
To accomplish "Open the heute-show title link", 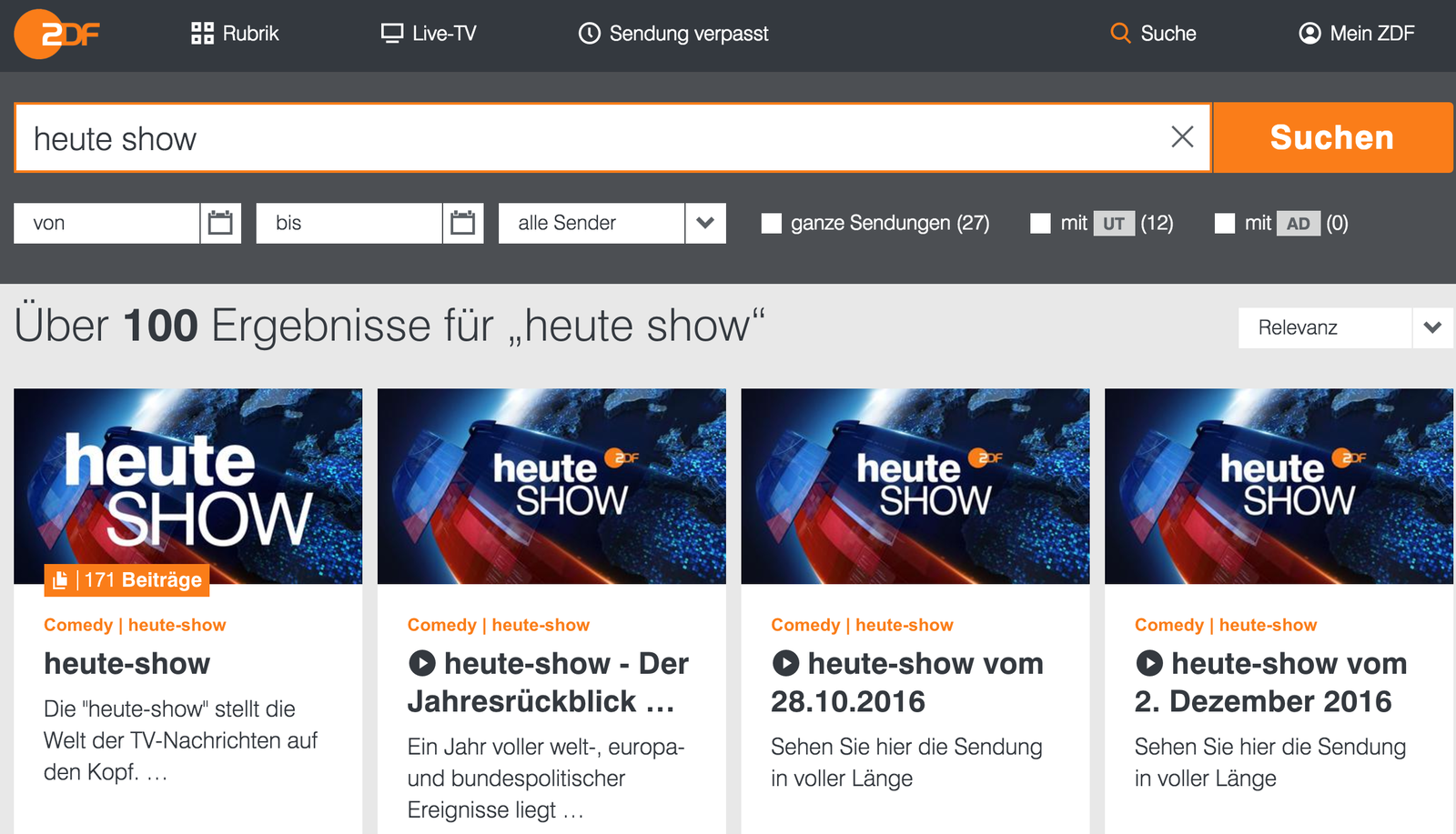I will pyautogui.click(x=127, y=664).
